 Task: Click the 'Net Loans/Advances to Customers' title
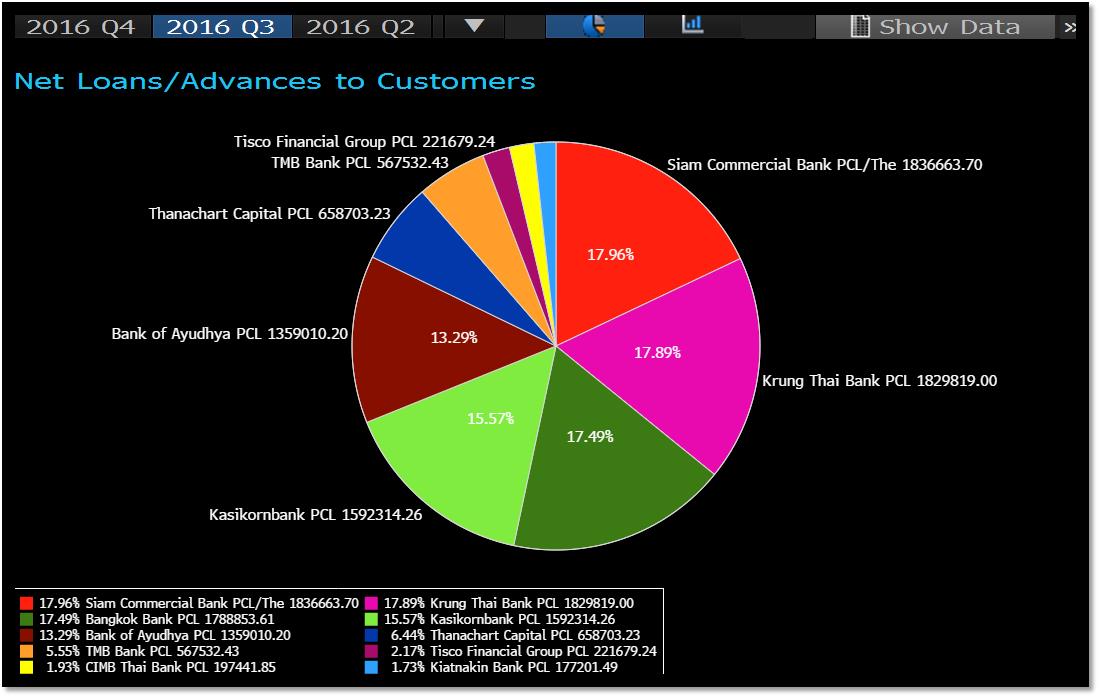(x=275, y=81)
